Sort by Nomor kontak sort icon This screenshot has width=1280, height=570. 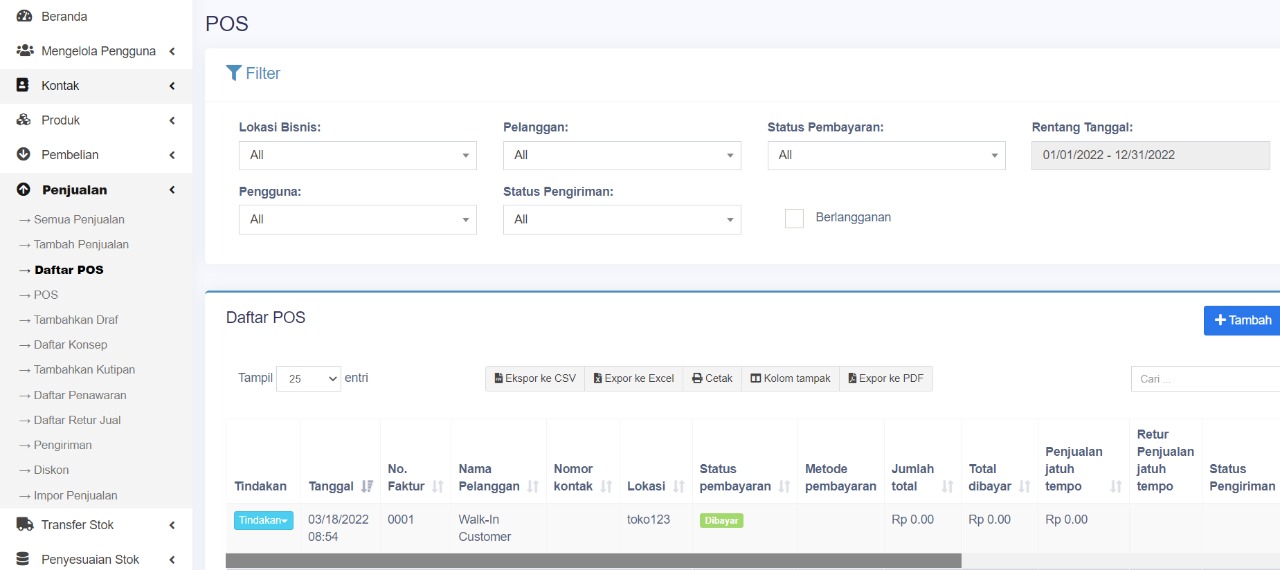pos(607,486)
